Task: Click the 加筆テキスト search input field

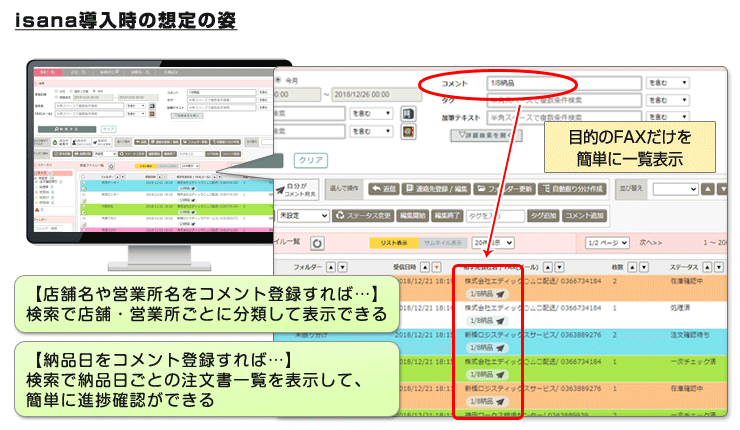Action: [564, 117]
